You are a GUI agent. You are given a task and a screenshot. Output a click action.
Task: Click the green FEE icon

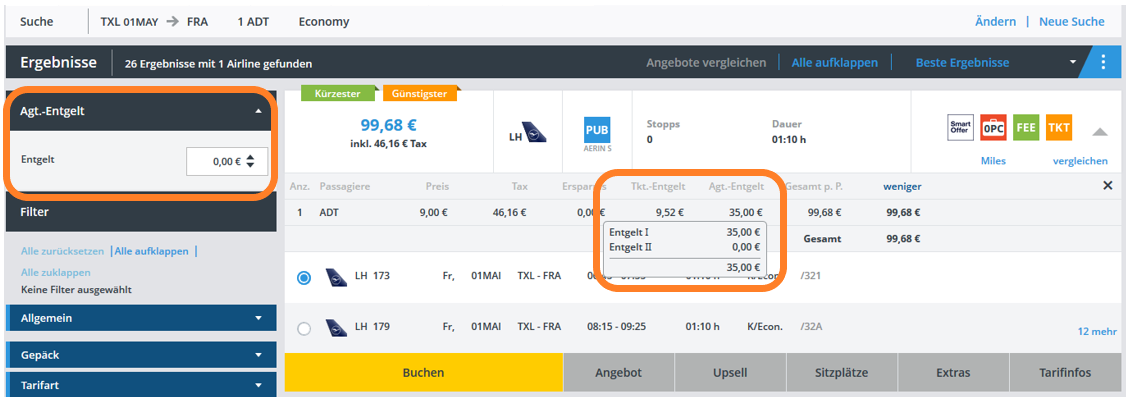1026,128
